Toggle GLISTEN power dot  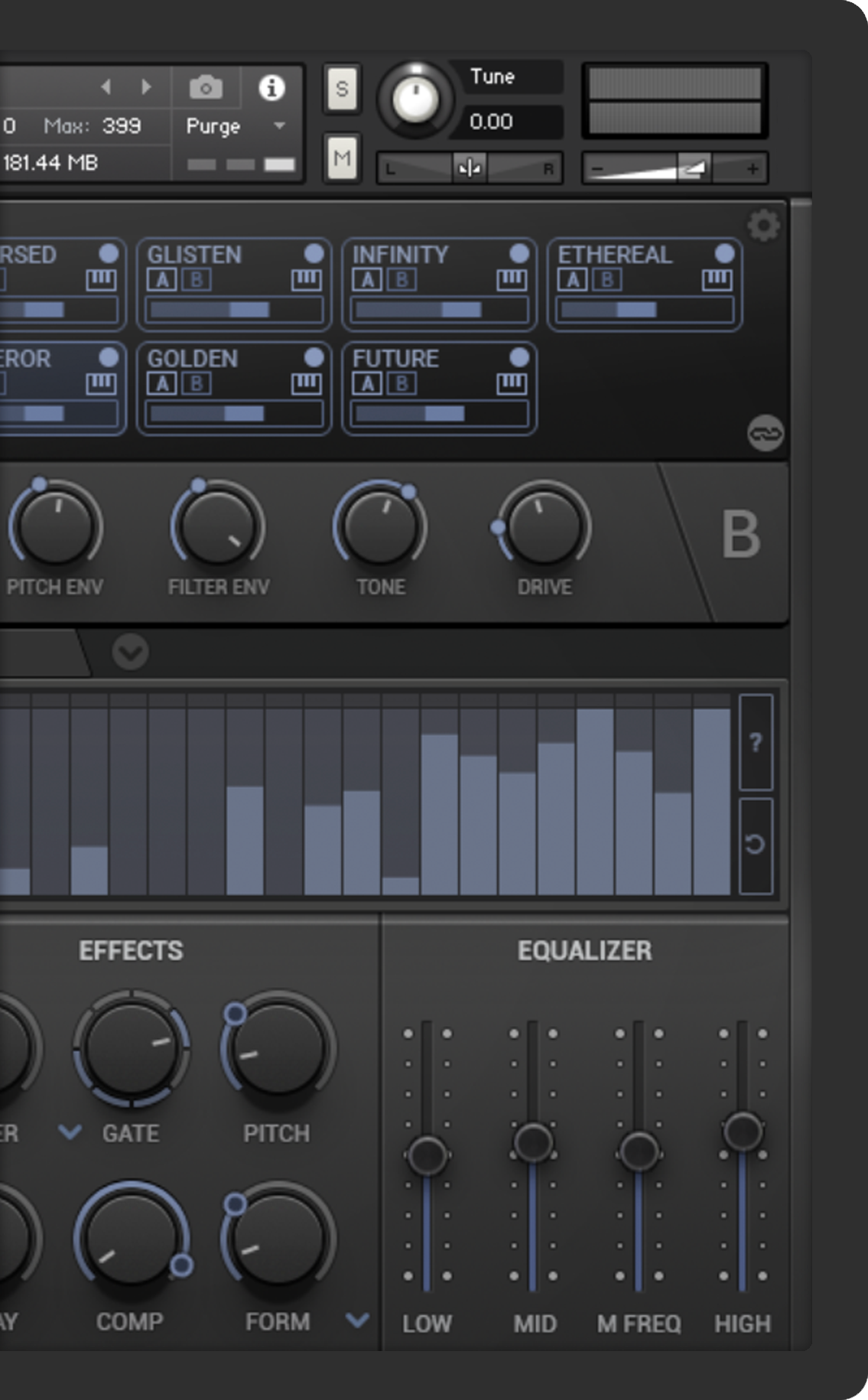(314, 253)
